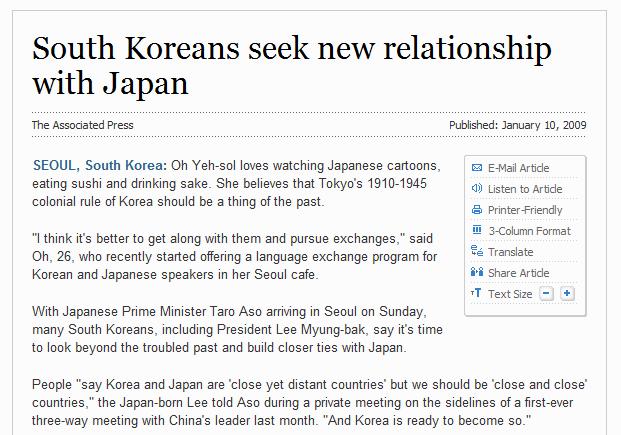621x435 pixels.
Task: Select the Listen to Article link
Action: 525,189
